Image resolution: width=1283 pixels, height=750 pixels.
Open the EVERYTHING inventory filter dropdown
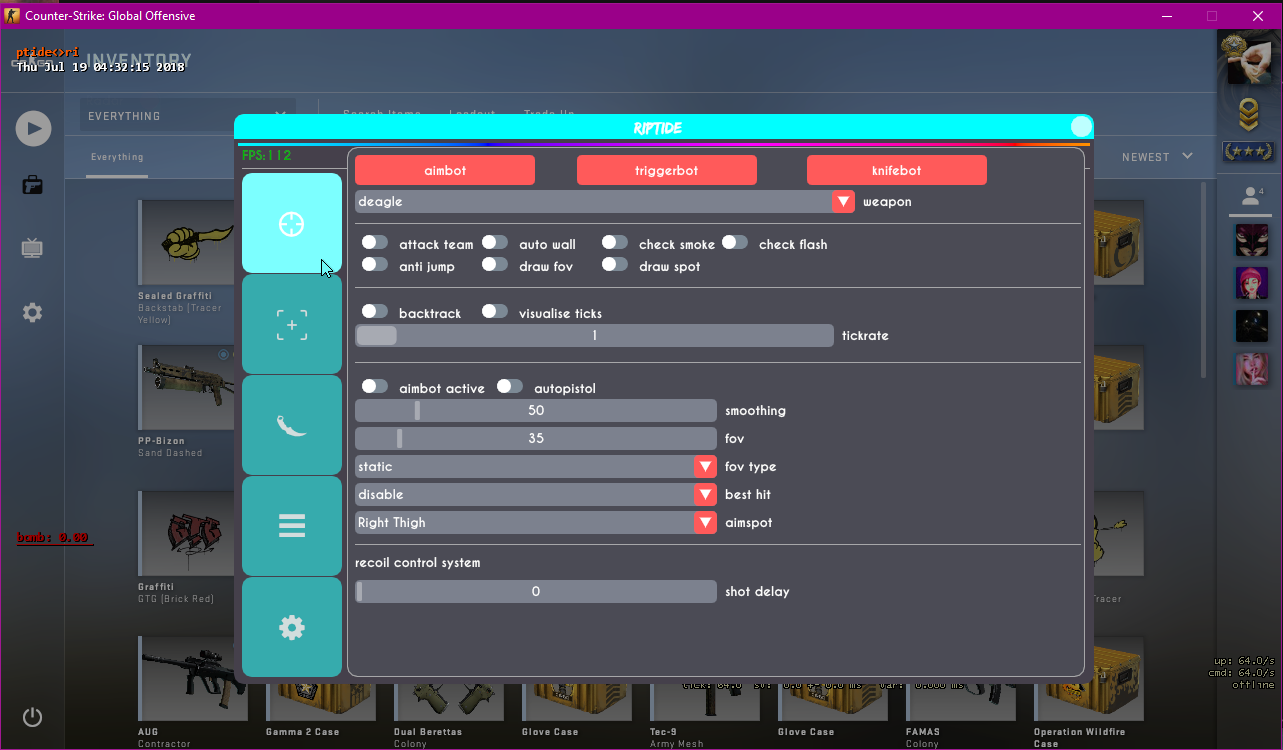188,116
